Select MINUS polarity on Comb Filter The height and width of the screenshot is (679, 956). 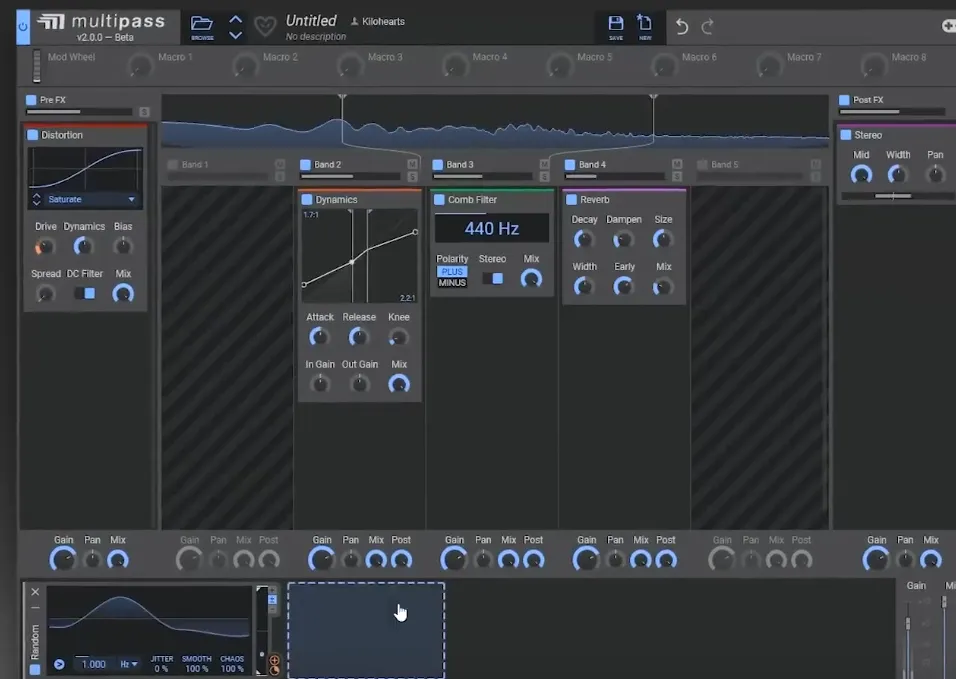tap(452, 283)
